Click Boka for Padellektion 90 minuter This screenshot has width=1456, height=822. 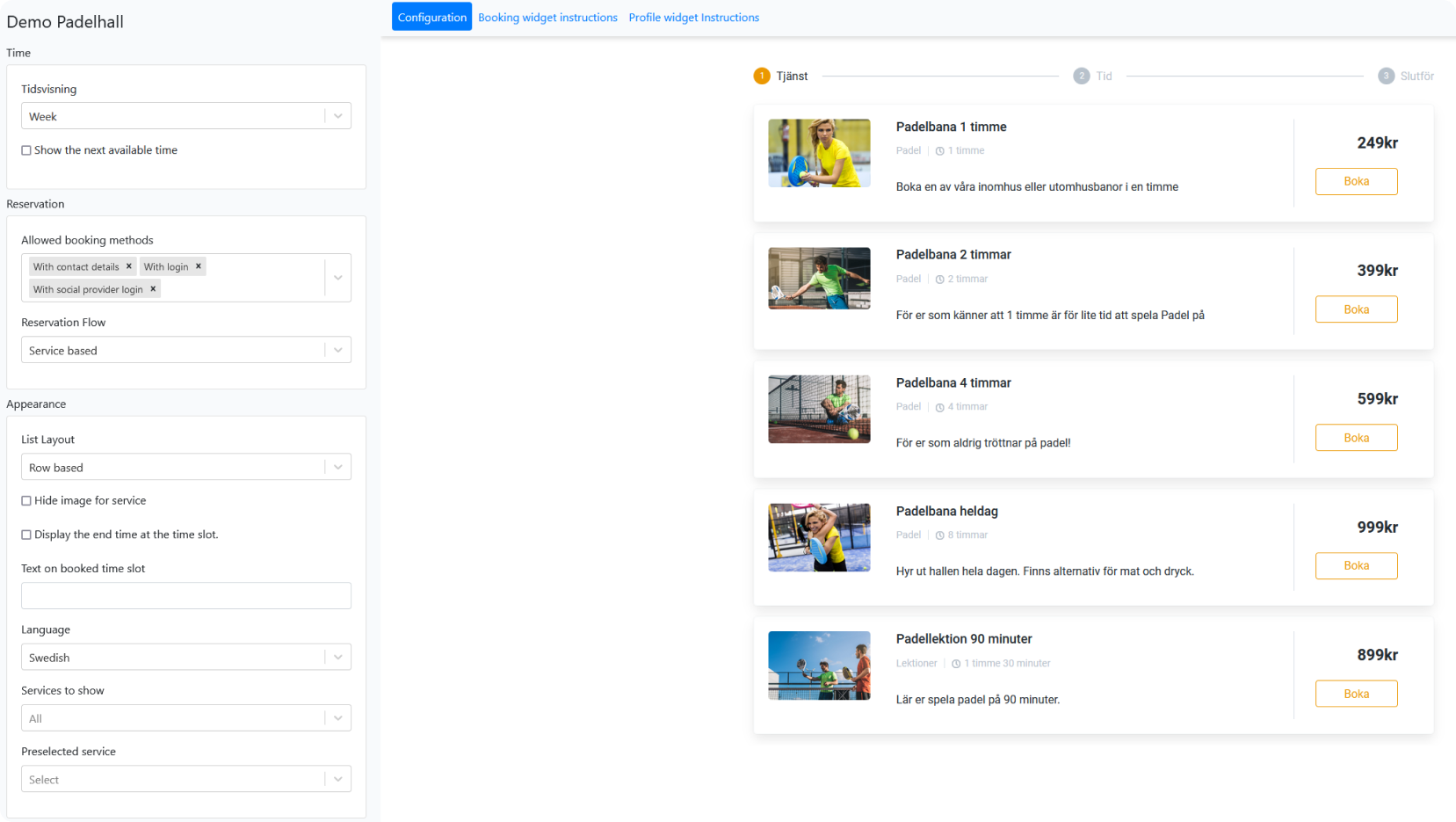click(x=1357, y=694)
